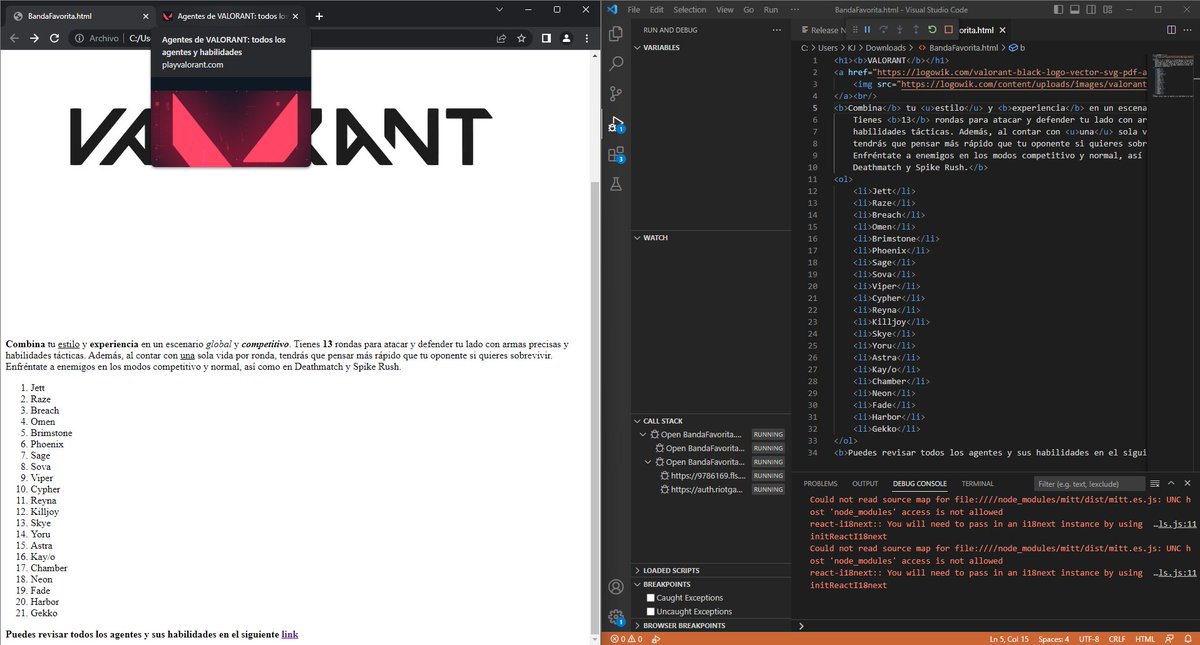Expand the BROWSER BREAKPOINTS section

click(711, 625)
